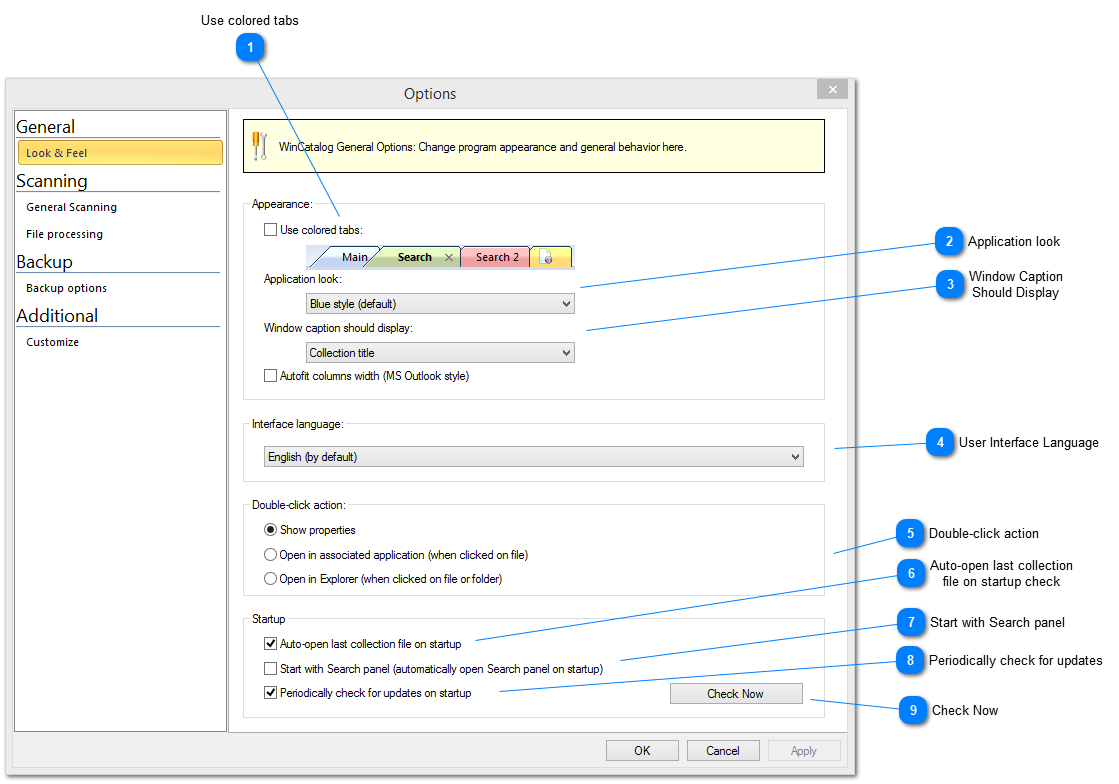Open the Application look dropdown
1119x784 pixels.
tap(440, 304)
